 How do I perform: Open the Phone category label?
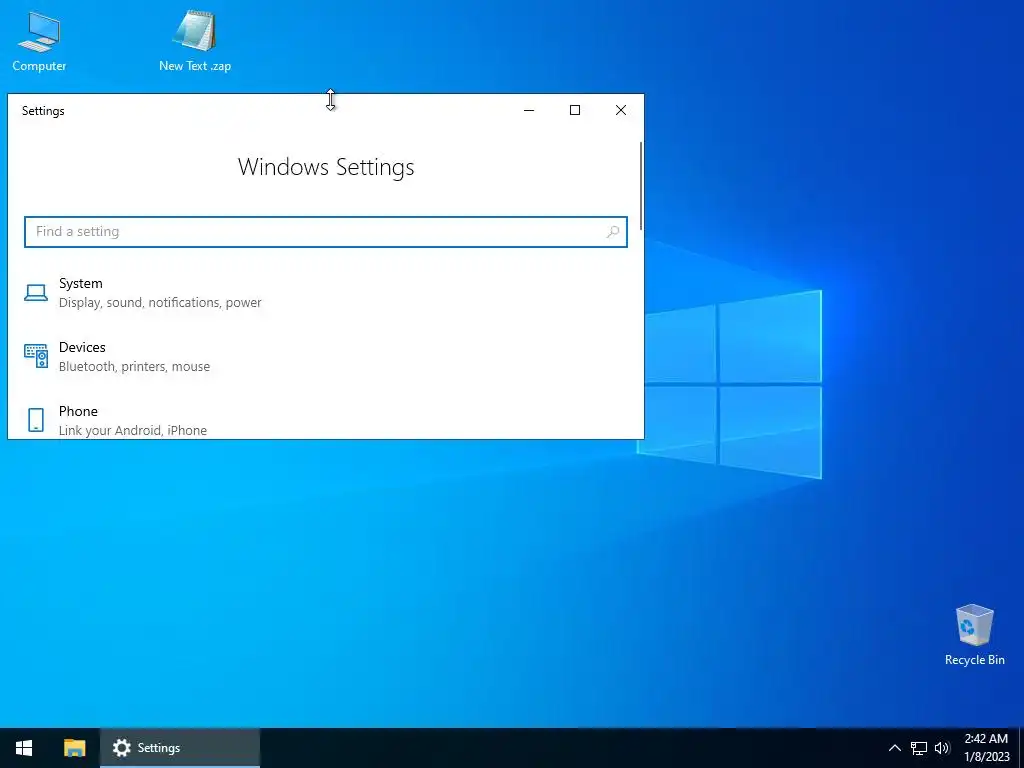(78, 411)
